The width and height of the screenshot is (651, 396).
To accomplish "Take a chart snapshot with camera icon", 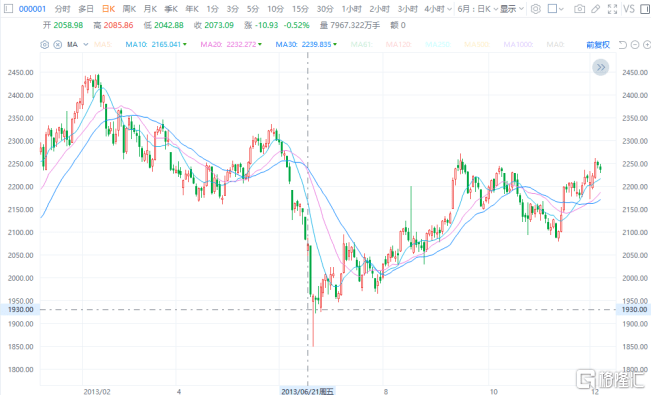I will coord(580,9).
